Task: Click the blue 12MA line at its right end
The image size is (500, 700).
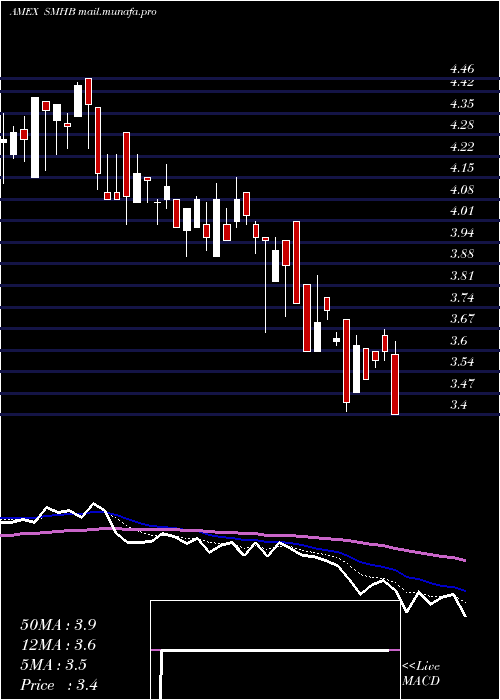Action: [464, 590]
